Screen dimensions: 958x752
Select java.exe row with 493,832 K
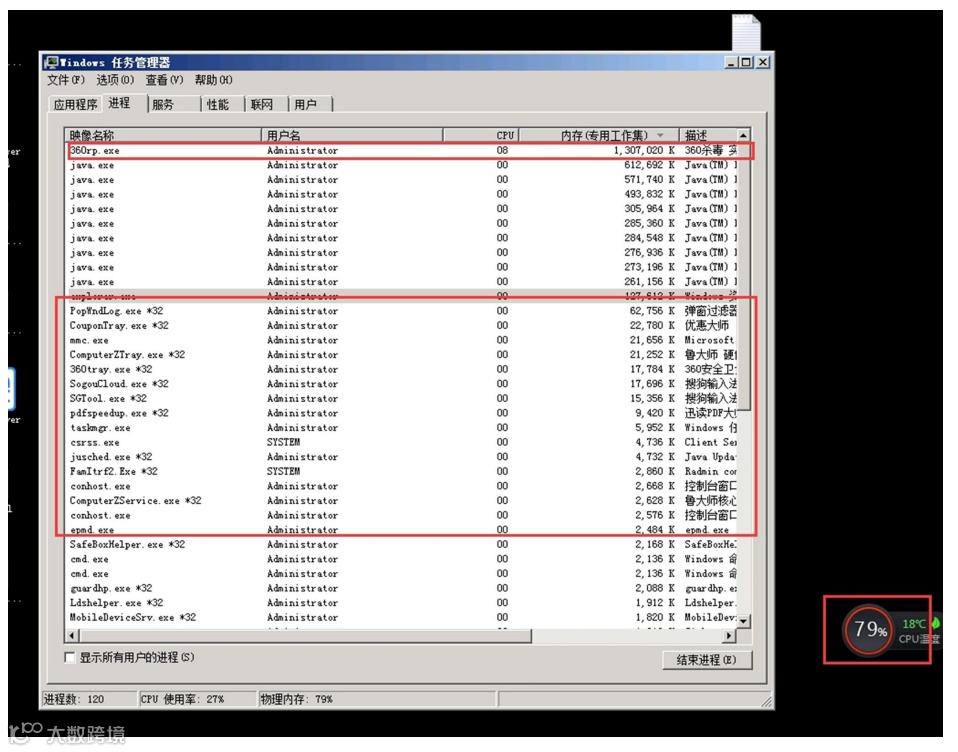click(x=401, y=194)
